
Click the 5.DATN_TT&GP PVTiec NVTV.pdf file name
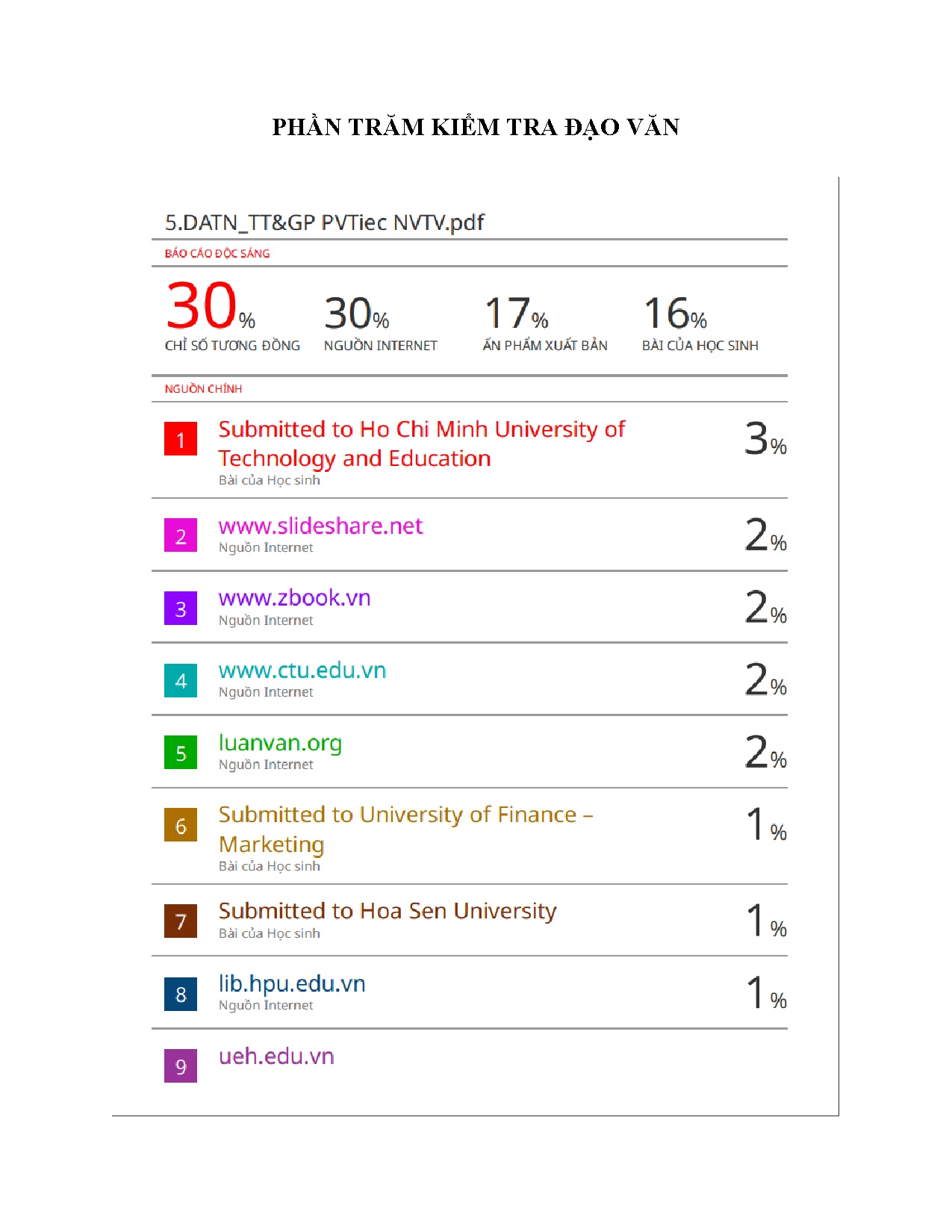pyautogui.click(x=325, y=223)
